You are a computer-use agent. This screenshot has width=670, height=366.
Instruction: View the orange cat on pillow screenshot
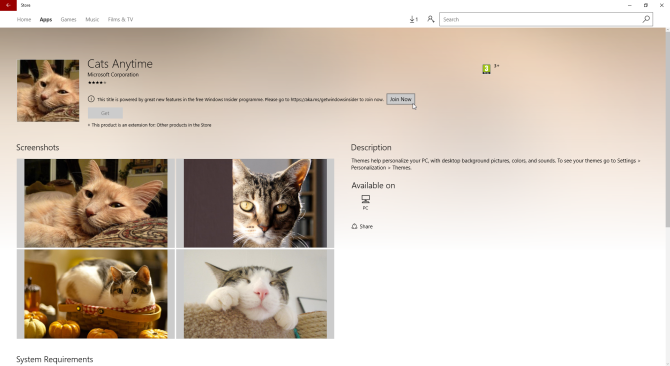pos(96,203)
